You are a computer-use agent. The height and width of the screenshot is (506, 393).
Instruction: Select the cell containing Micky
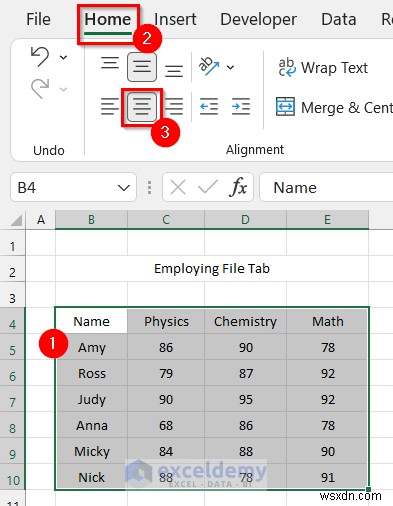click(91, 451)
